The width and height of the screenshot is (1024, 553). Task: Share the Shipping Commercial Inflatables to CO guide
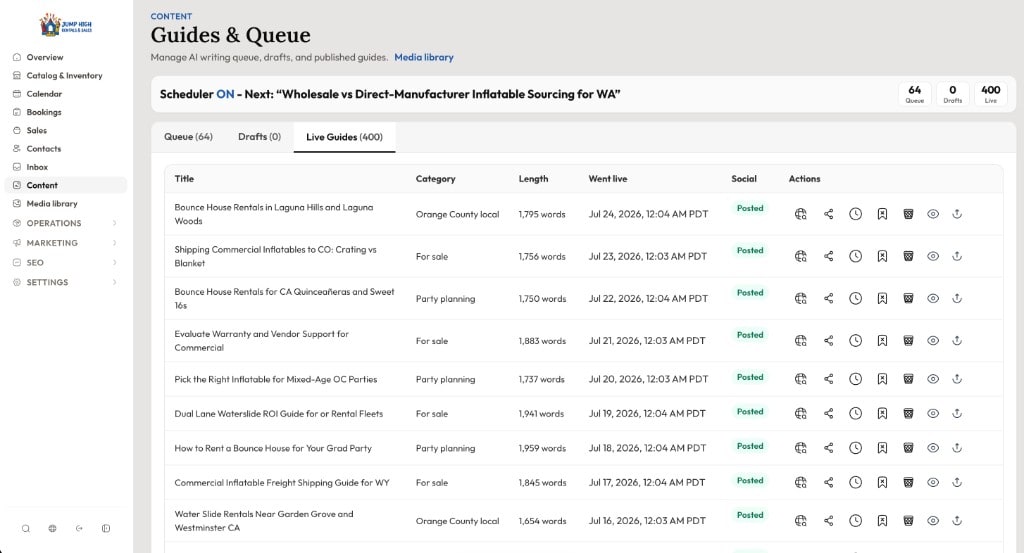(828, 257)
